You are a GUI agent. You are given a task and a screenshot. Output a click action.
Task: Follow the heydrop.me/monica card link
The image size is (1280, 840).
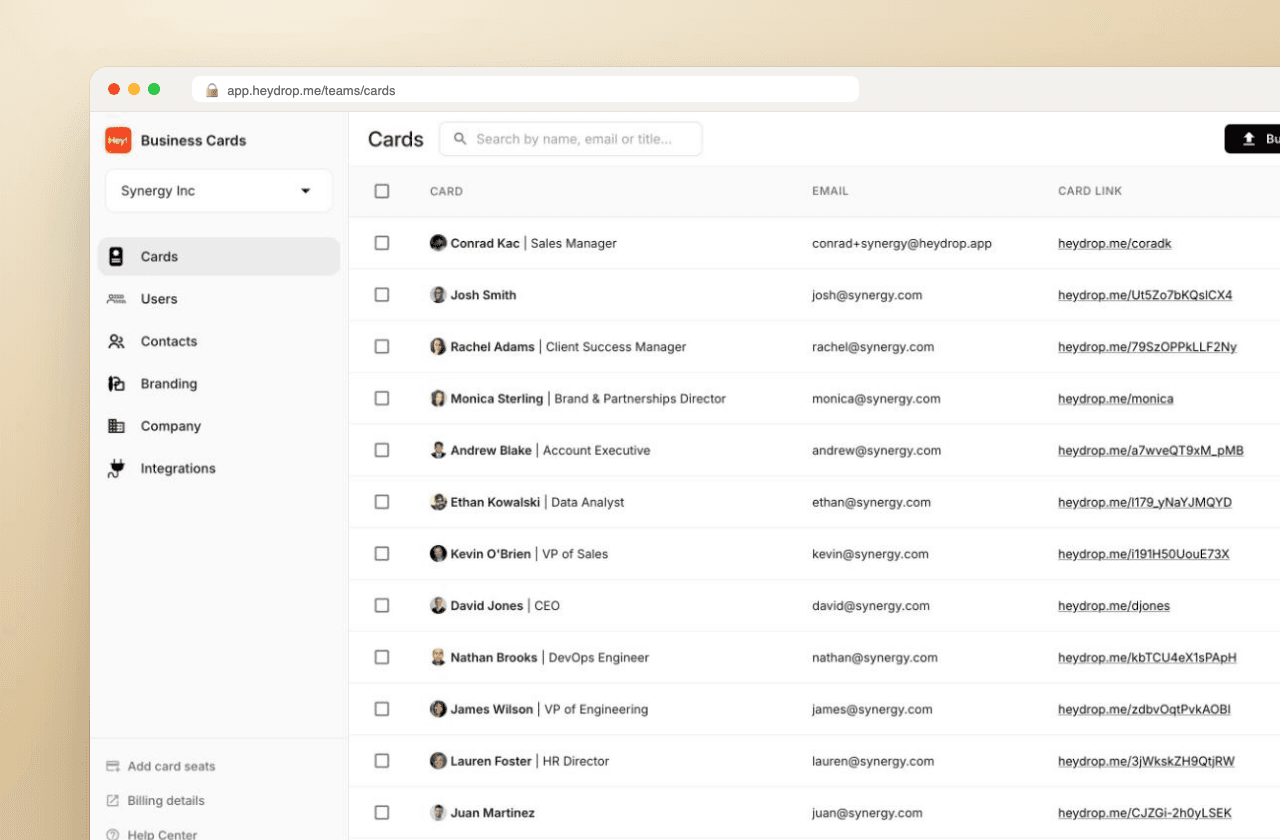[1116, 399]
